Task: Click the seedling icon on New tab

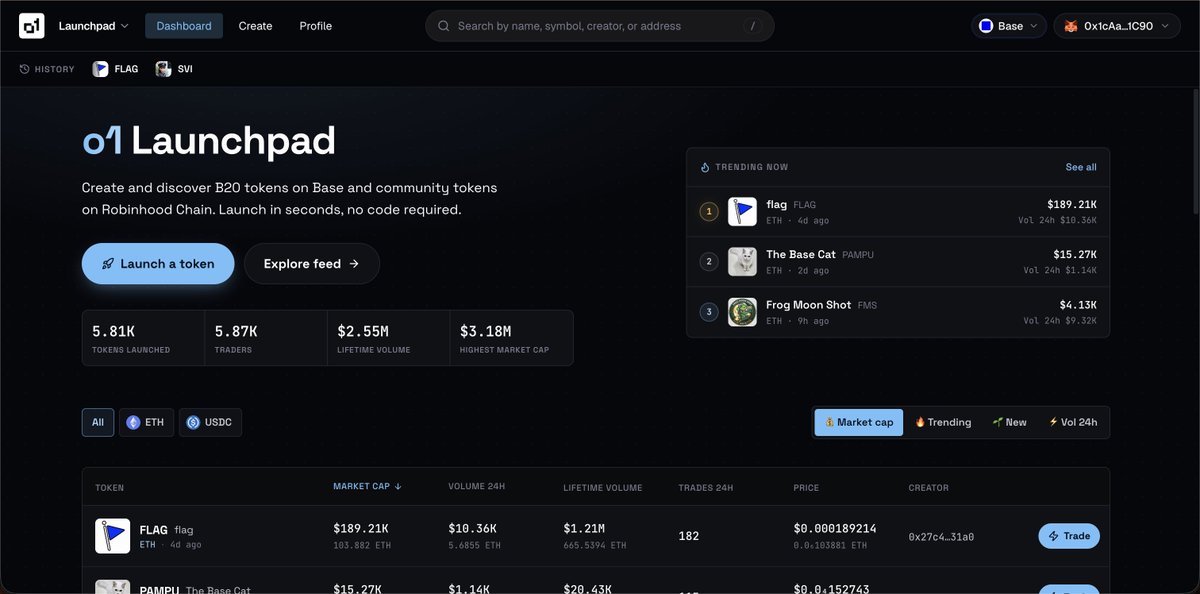Action: pos(997,422)
